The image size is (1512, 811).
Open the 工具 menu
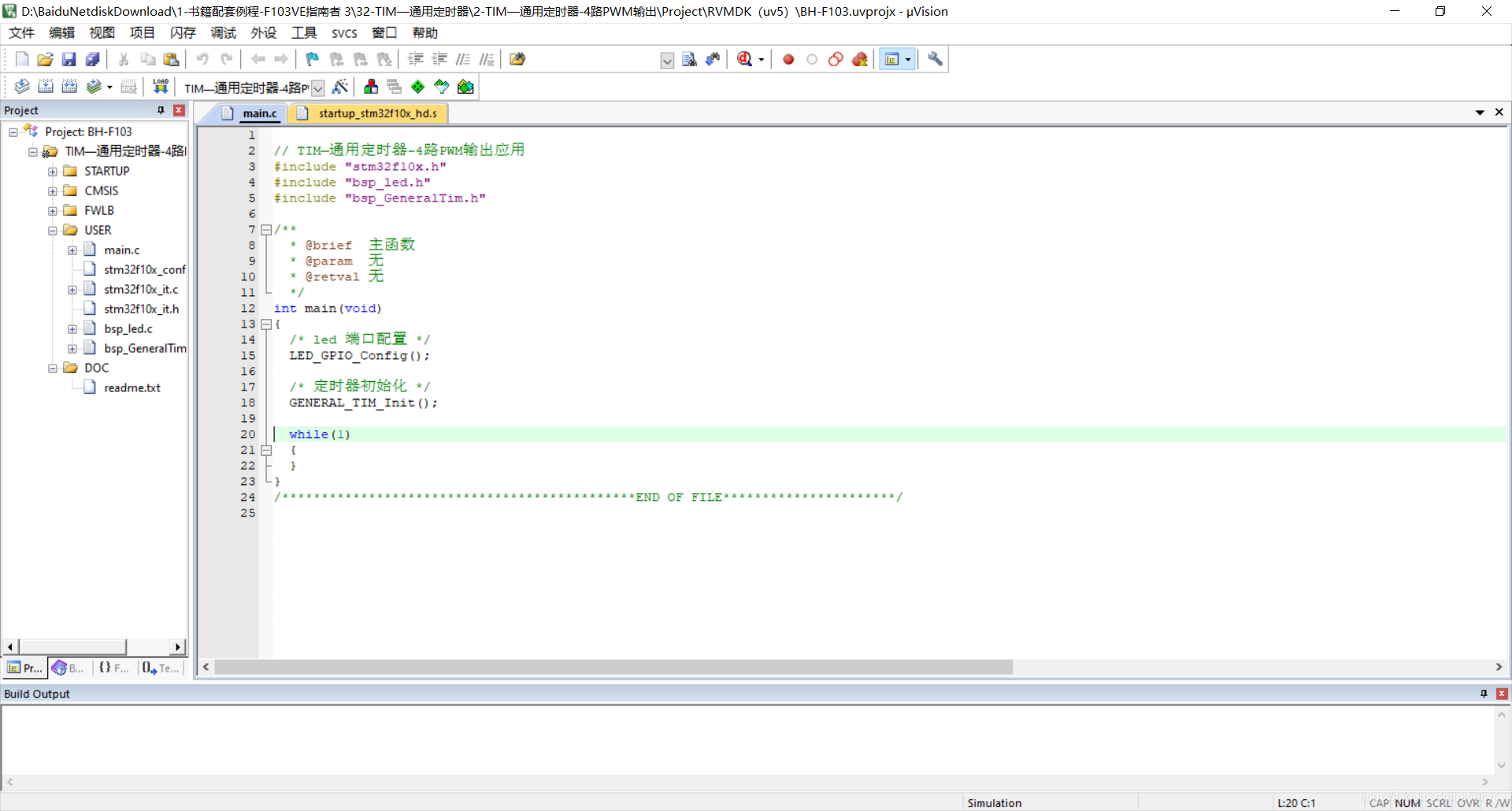click(x=303, y=32)
